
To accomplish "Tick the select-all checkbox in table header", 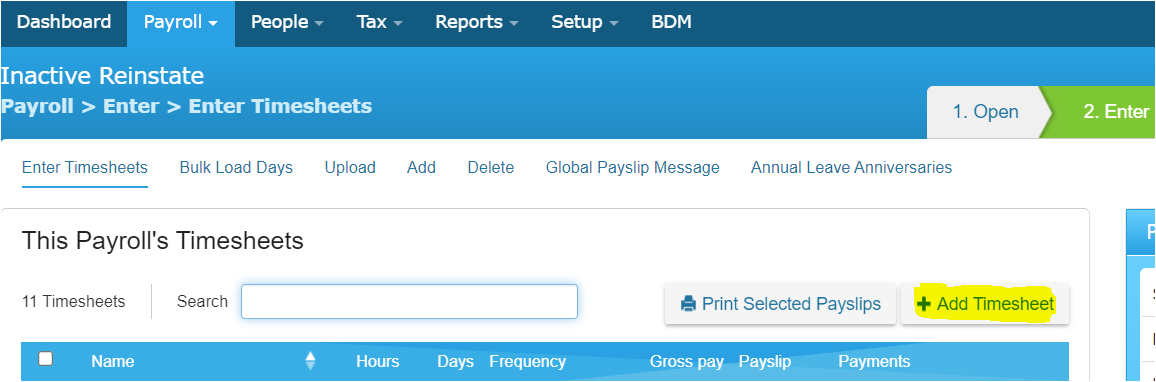I will [x=46, y=359].
